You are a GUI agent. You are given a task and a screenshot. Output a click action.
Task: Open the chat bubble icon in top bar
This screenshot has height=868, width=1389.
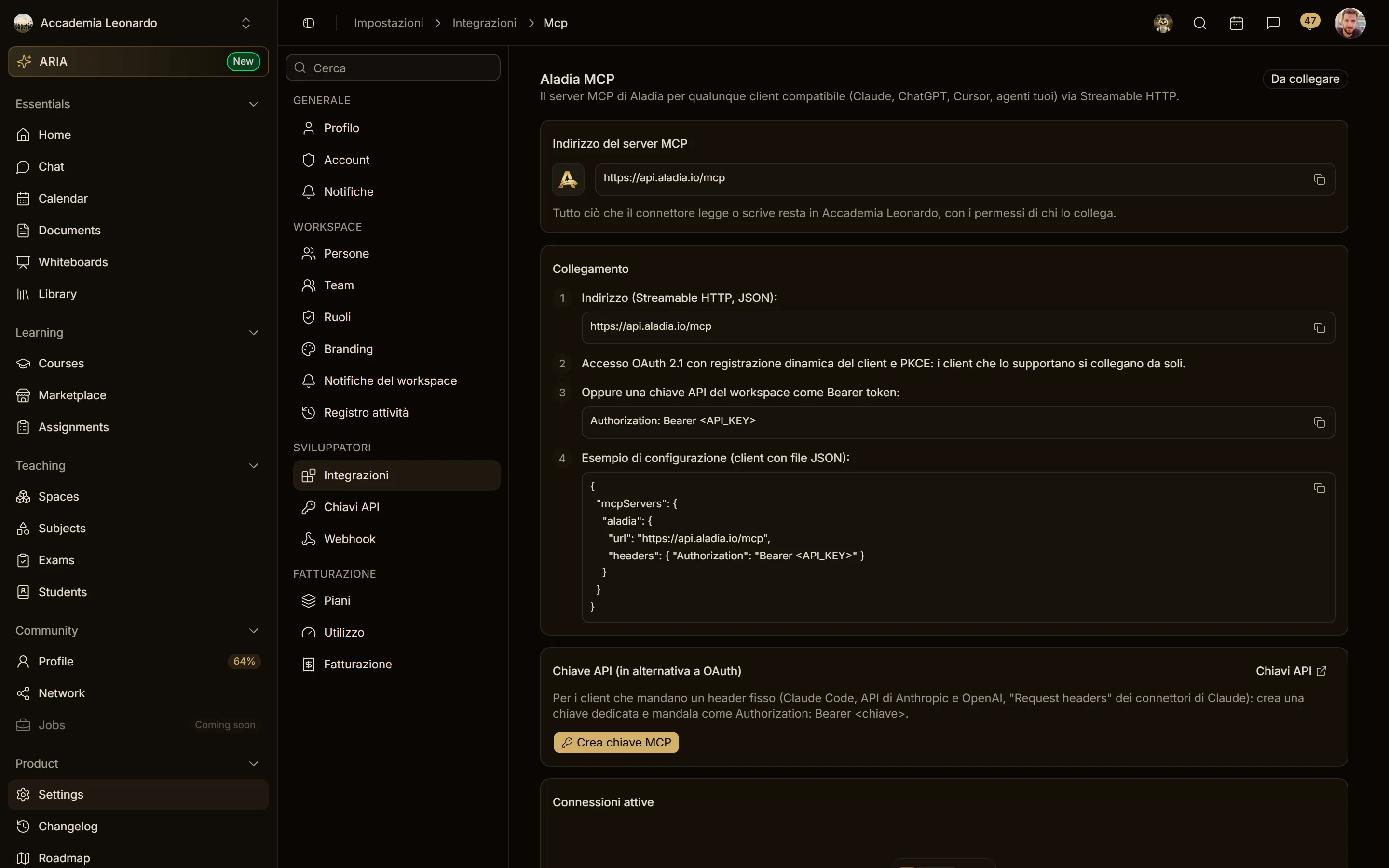click(1273, 23)
